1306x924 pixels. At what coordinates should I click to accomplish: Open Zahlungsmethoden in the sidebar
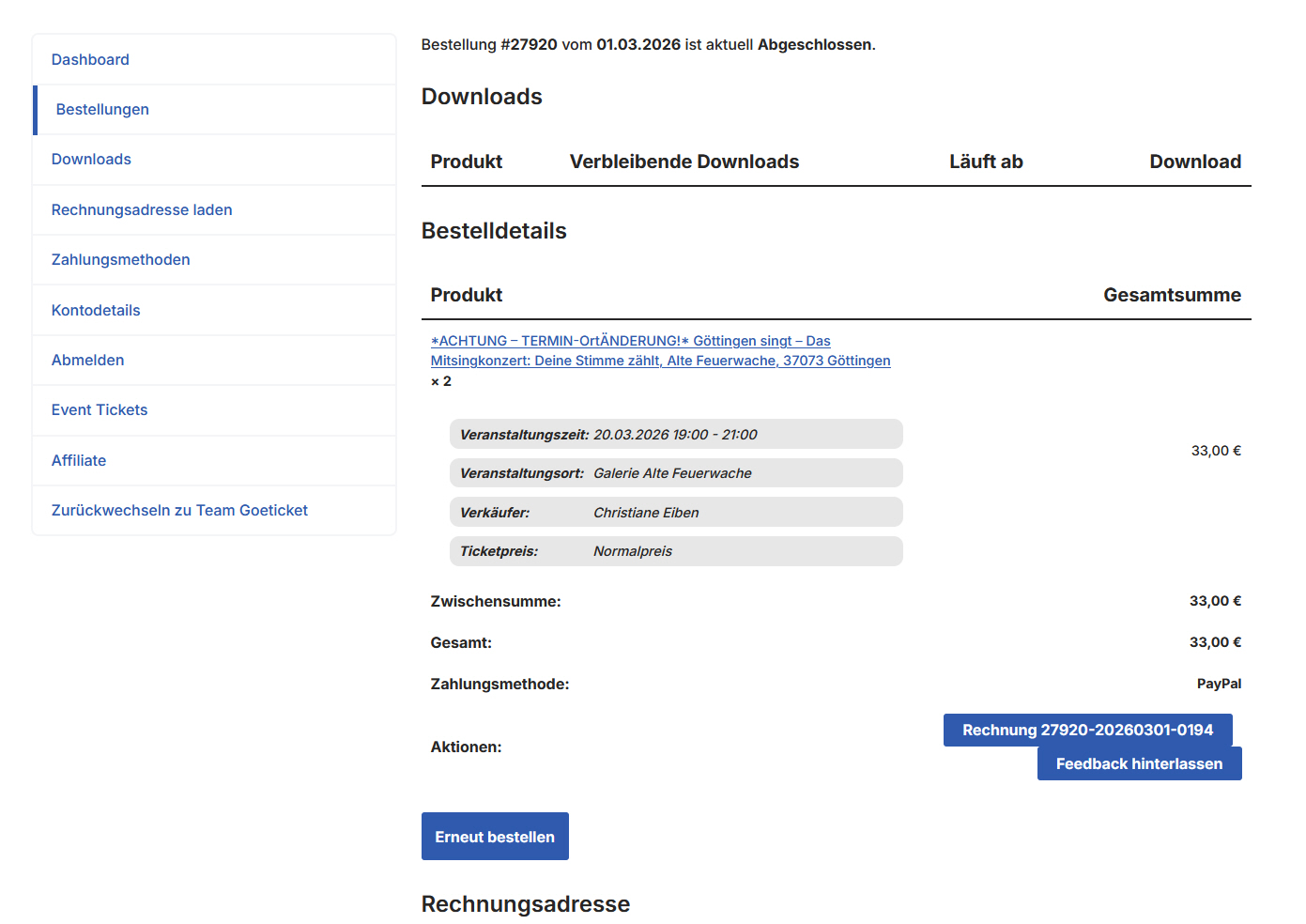120,260
